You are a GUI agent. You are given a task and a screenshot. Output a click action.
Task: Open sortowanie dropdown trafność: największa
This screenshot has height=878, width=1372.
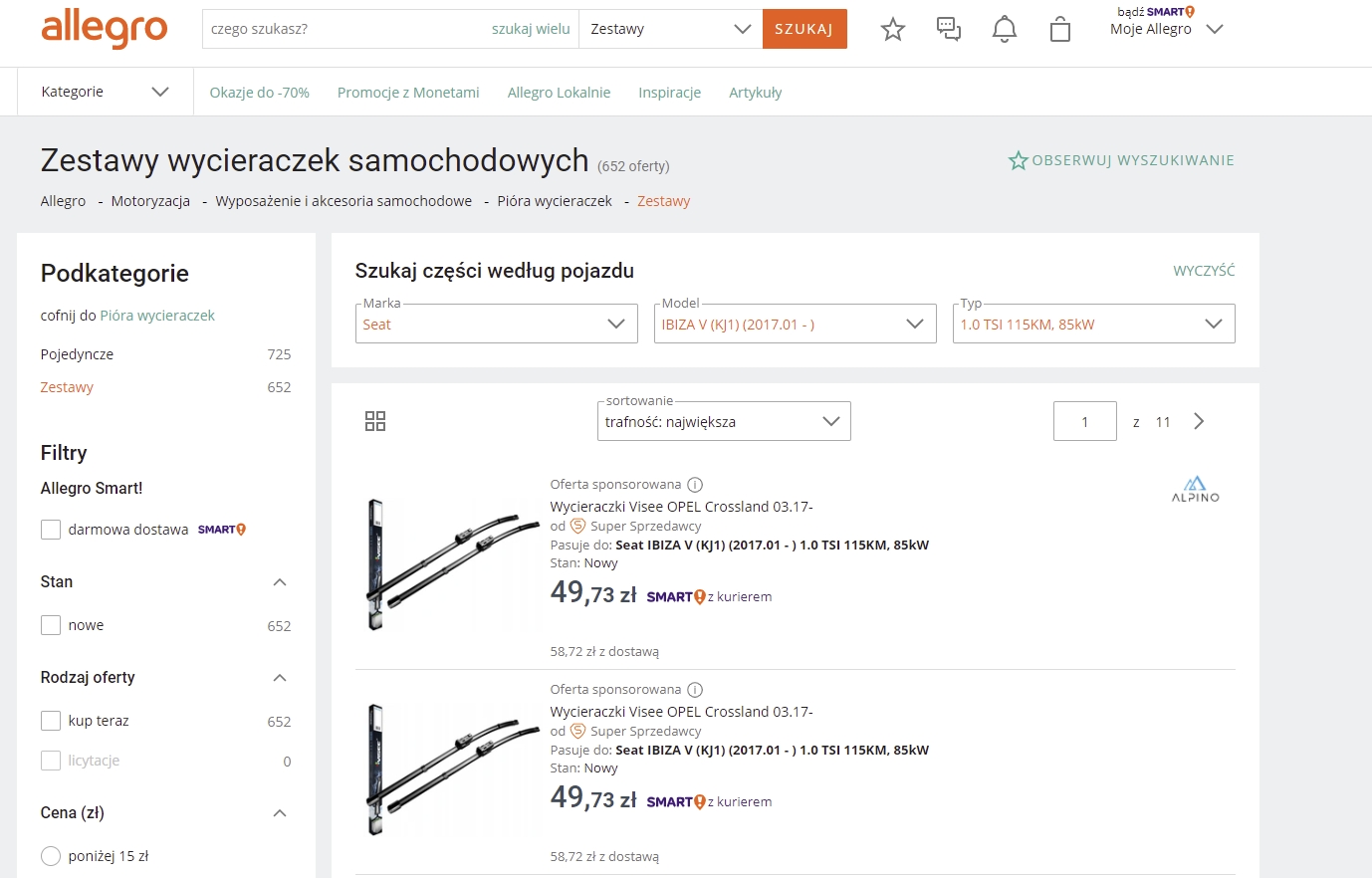[x=724, y=421]
